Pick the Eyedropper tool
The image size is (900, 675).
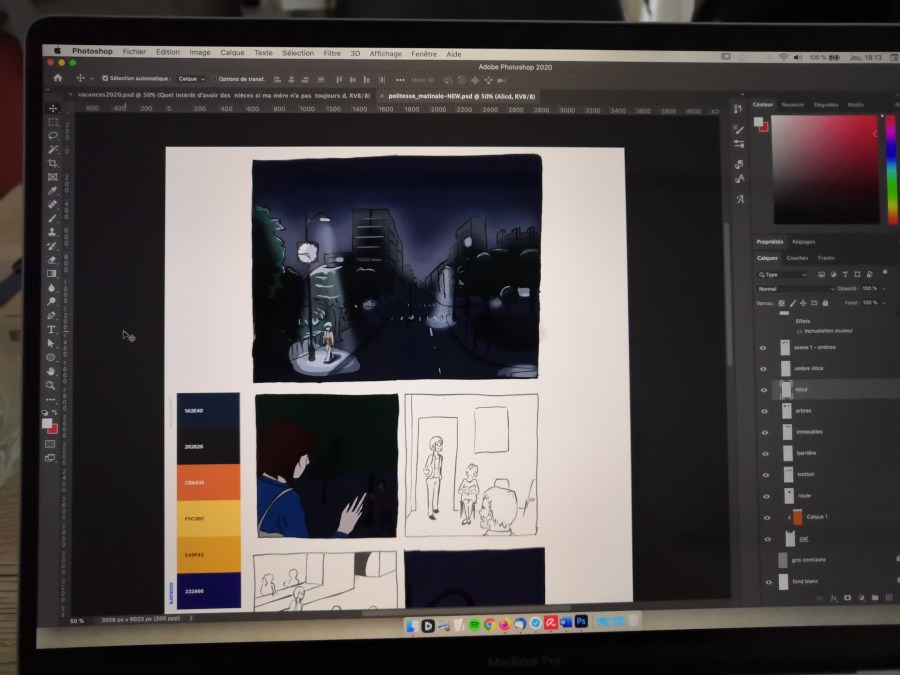click(52, 190)
